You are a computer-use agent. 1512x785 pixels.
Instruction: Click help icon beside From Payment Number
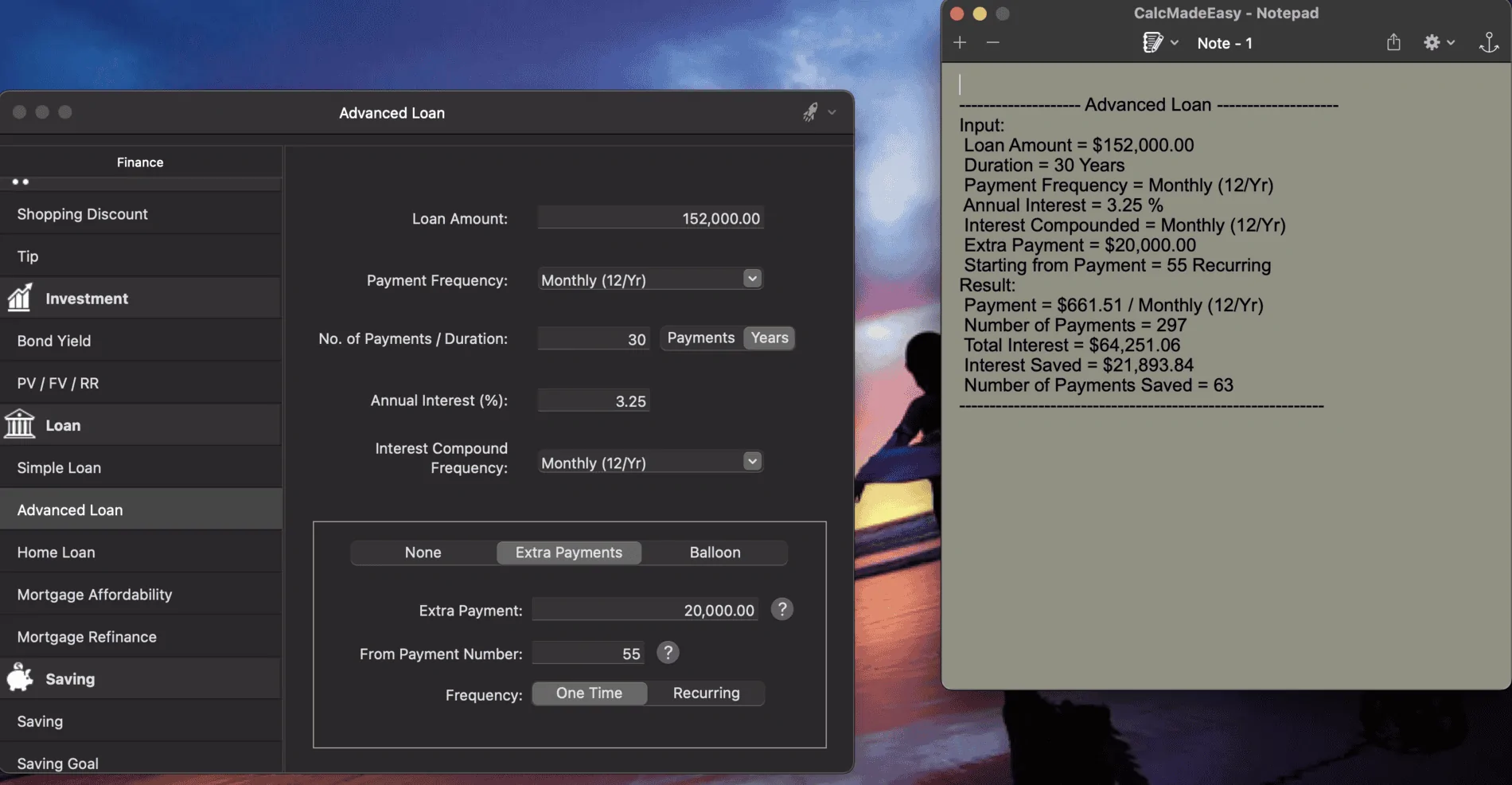668,653
